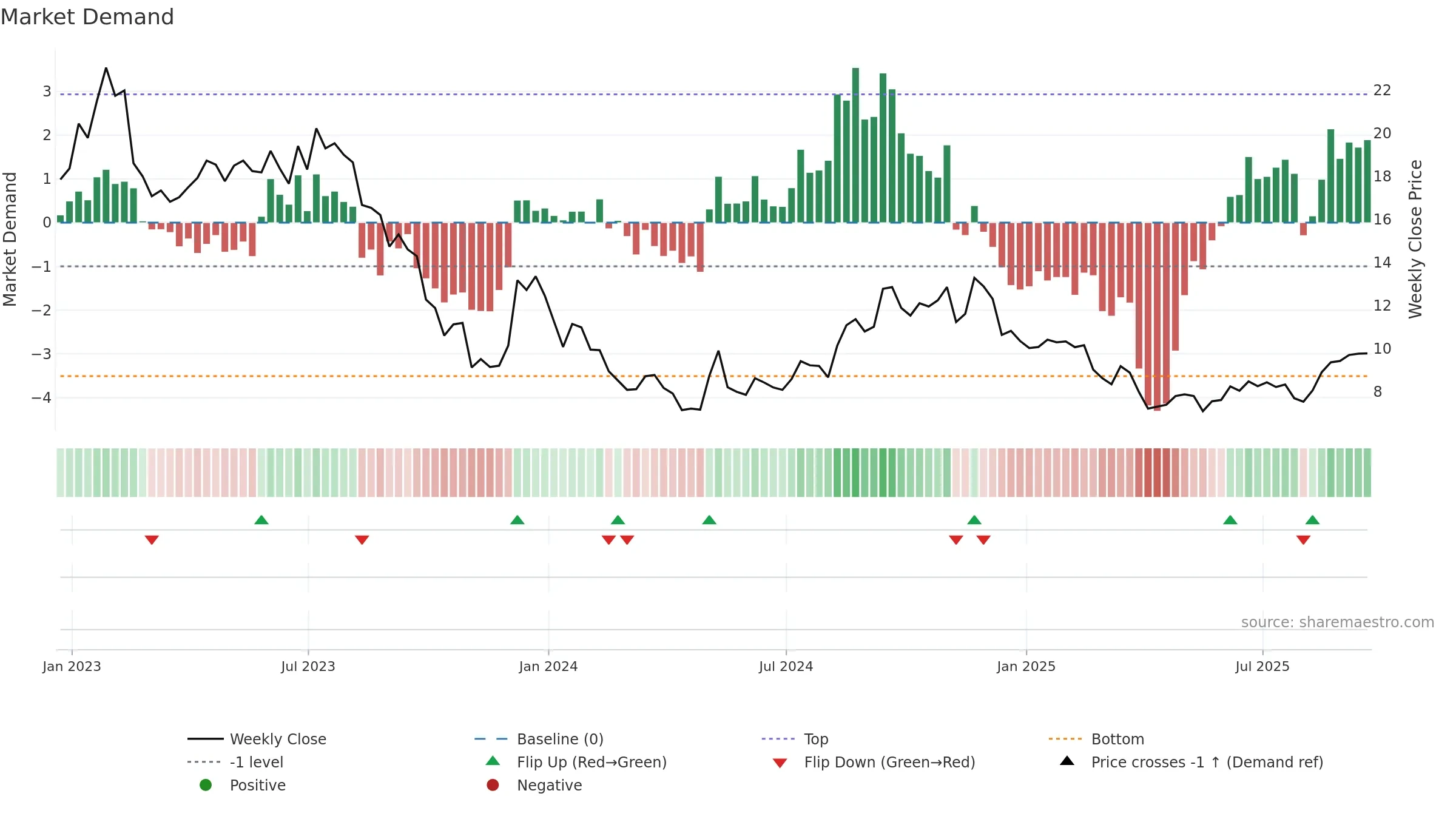
Task: Click the last green flip-up triangle after Jul 2025
Action: 1313,520
